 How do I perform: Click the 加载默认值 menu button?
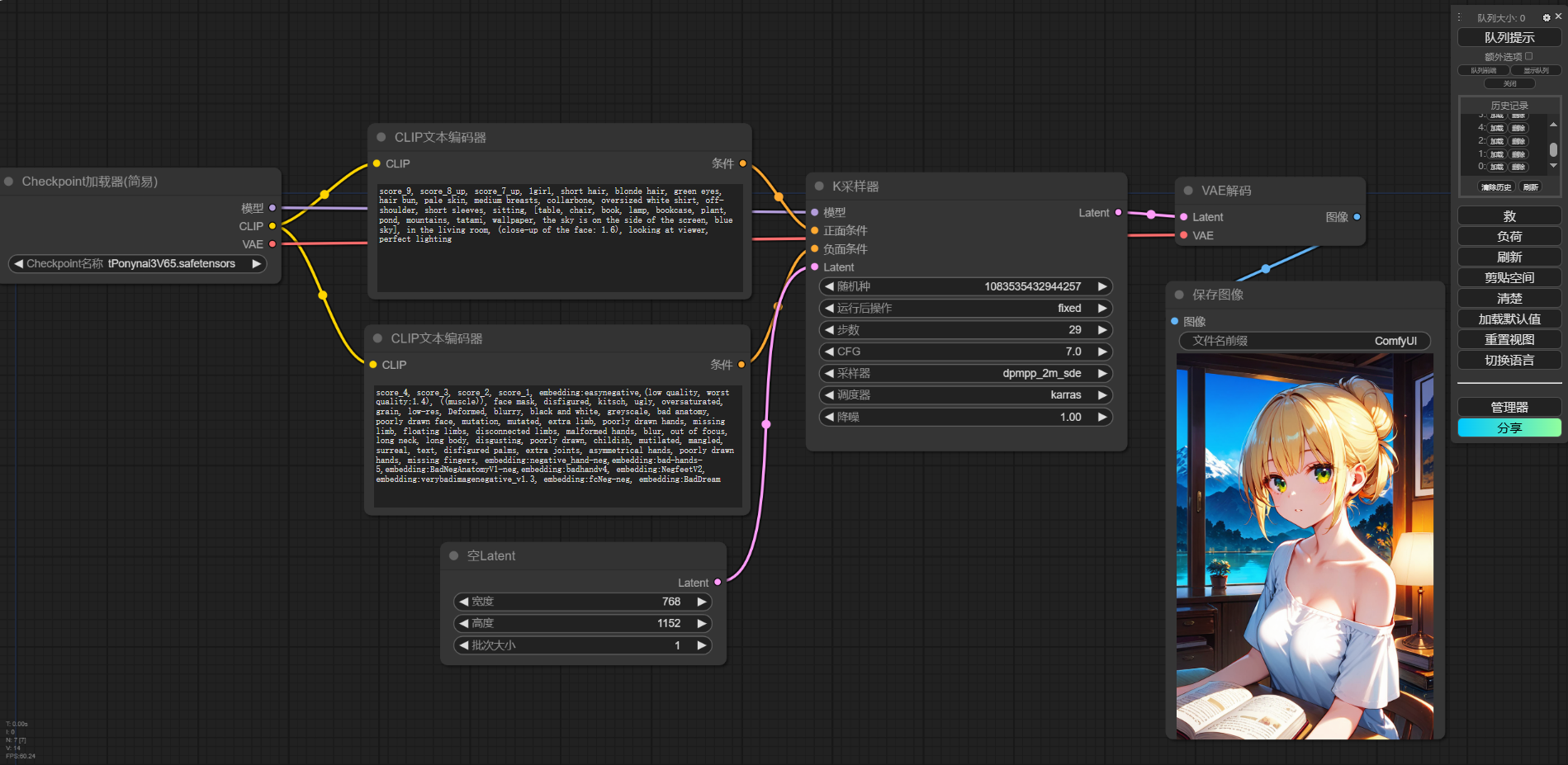click(x=1509, y=319)
